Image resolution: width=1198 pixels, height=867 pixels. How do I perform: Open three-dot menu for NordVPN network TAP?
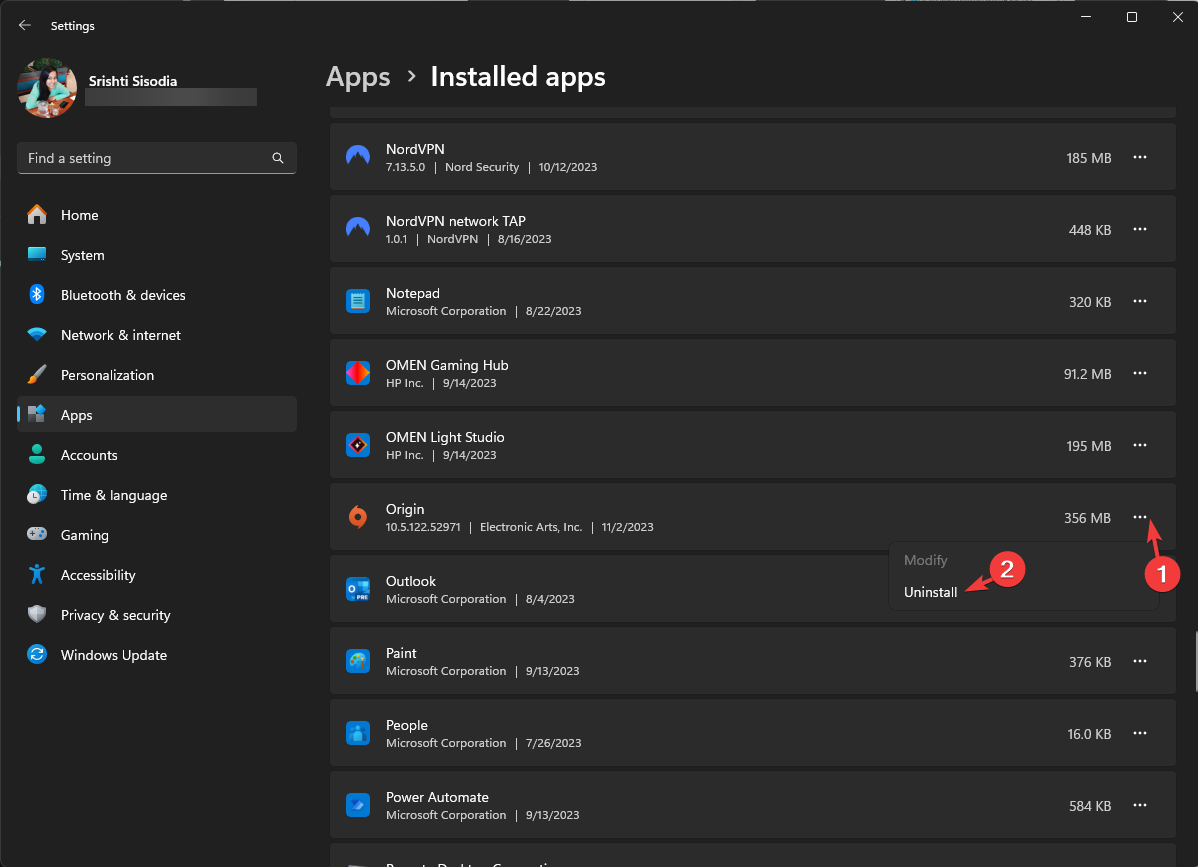click(x=1139, y=229)
